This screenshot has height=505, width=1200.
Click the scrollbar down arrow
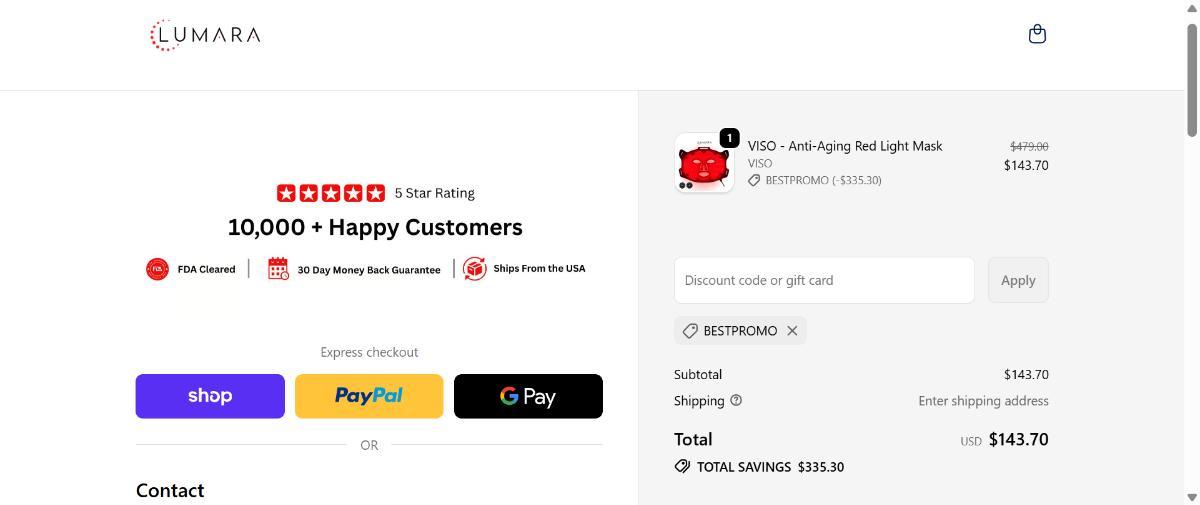pyautogui.click(x=1191, y=497)
